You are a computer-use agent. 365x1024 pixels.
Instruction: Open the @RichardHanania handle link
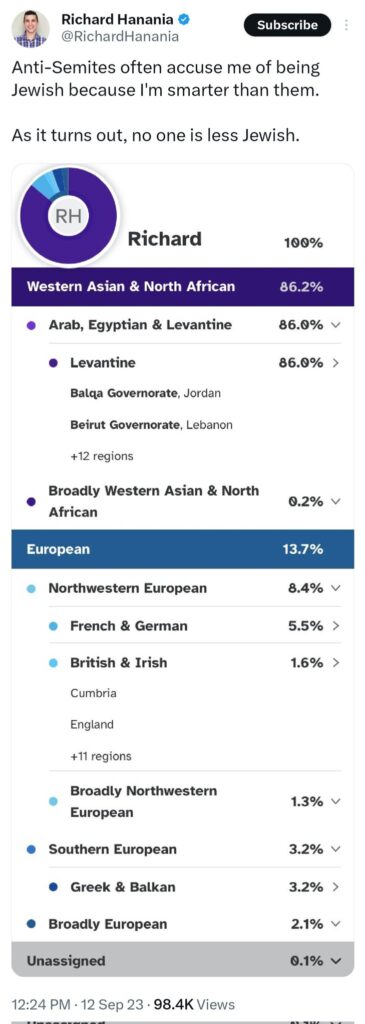pos(119,37)
